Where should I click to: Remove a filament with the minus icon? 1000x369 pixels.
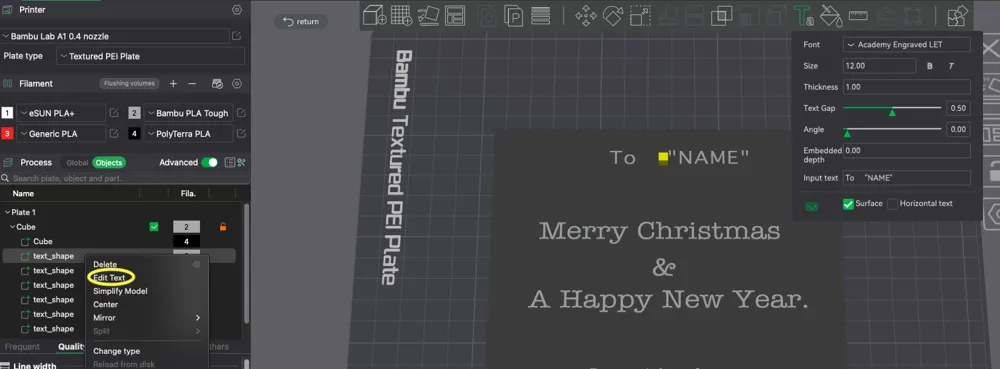click(192, 83)
